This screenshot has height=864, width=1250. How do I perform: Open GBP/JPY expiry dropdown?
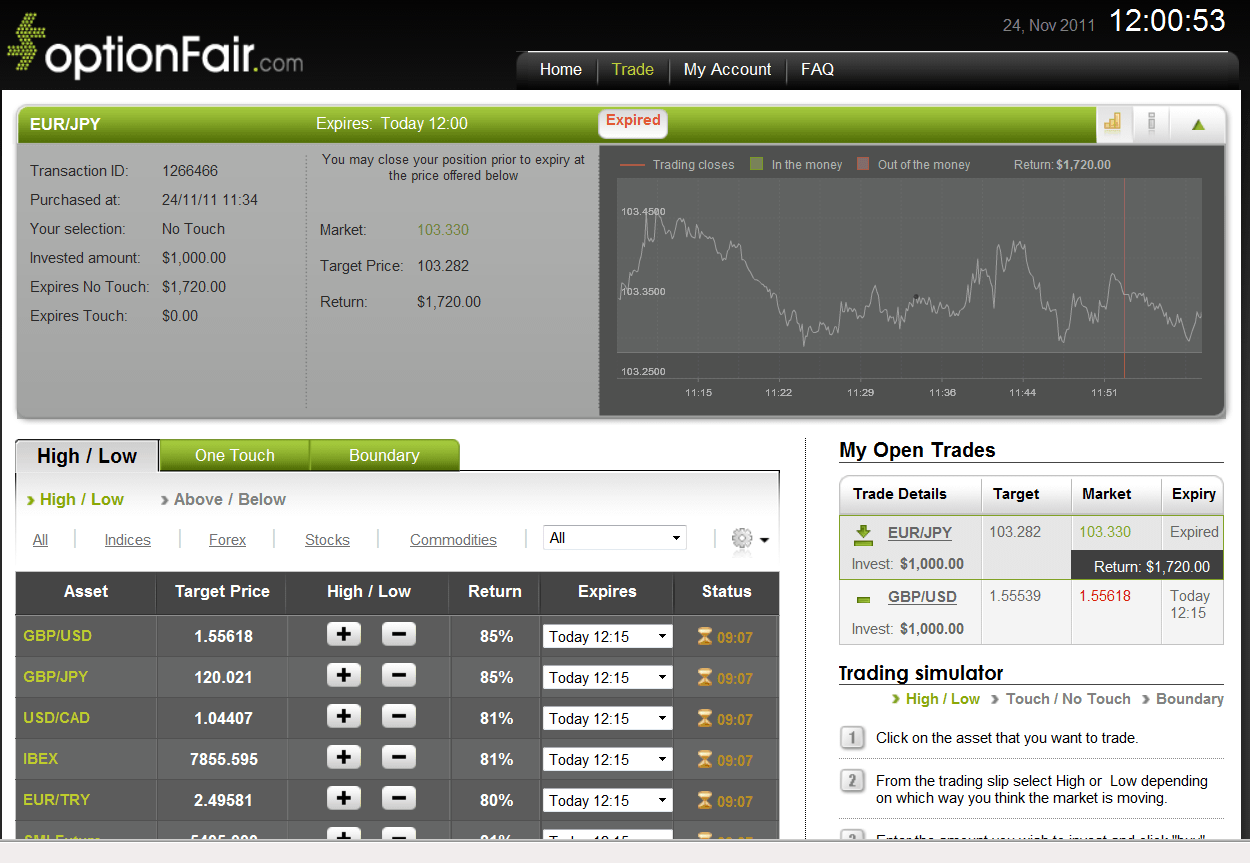[608, 677]
